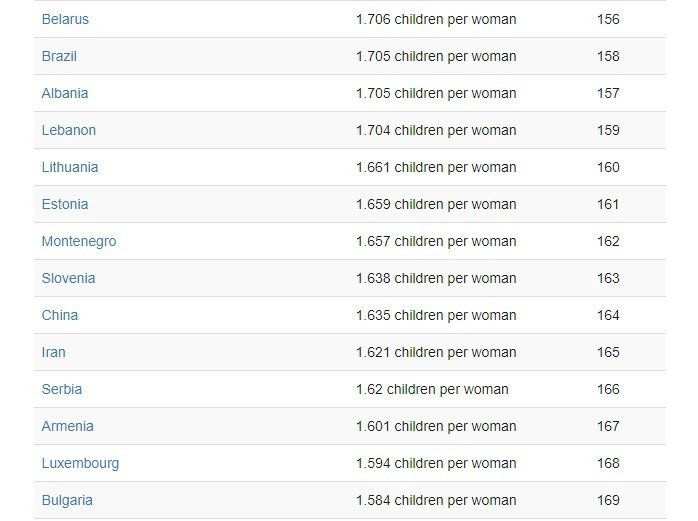
Task: Click the Albania link
Action: pos(65,93)
